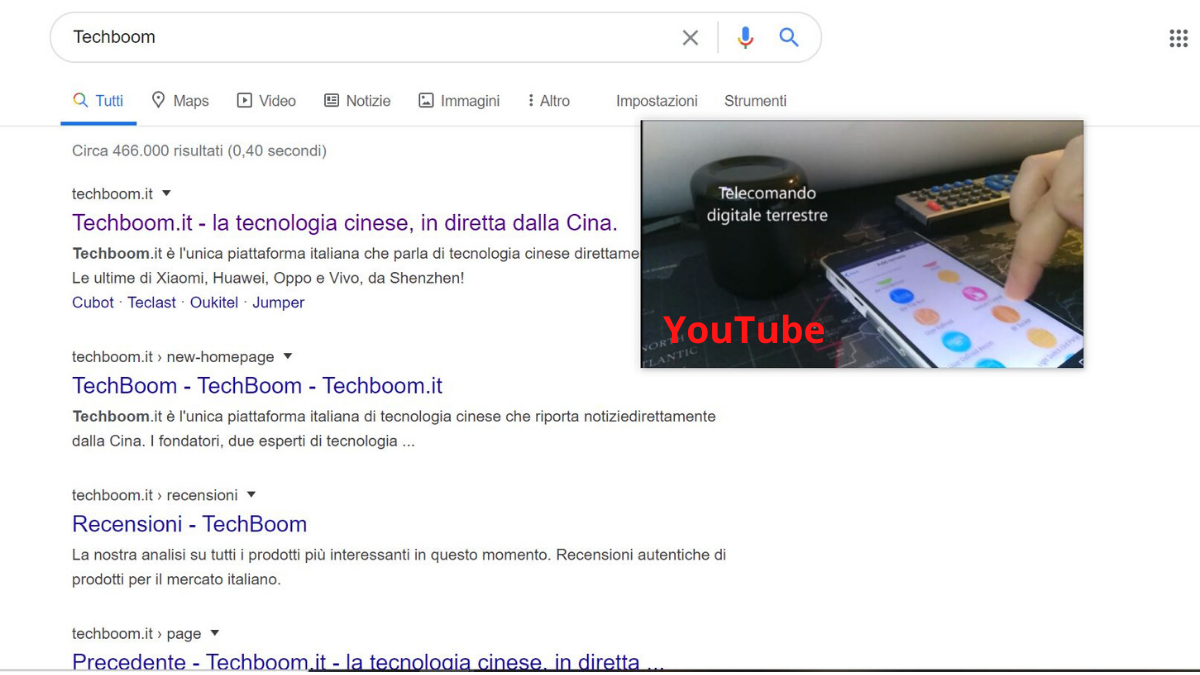Expand the arrow next to techboom.it › page
1200x675 pixels.
(x=215, y=633)
